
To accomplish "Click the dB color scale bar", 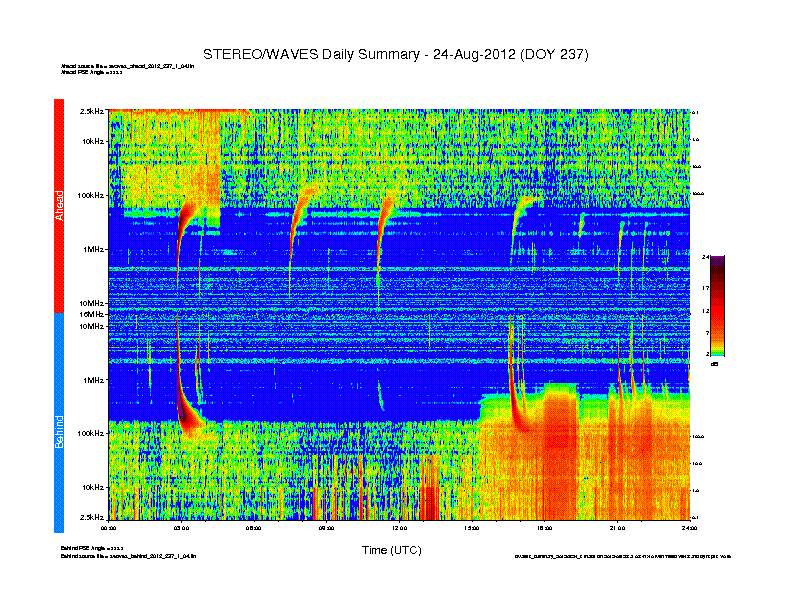I will 717,305.
